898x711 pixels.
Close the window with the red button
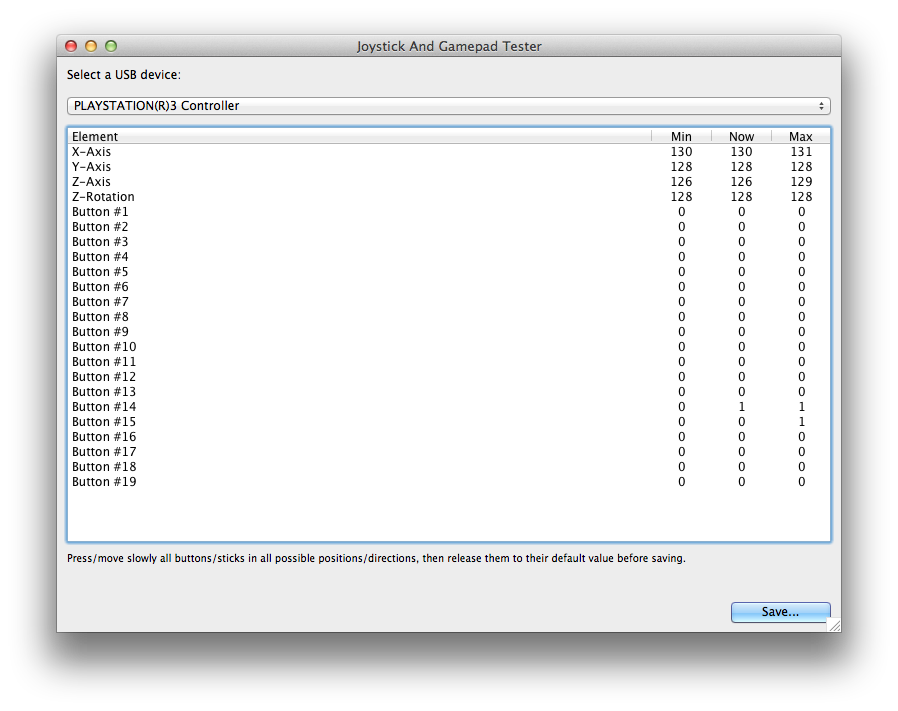71,46
